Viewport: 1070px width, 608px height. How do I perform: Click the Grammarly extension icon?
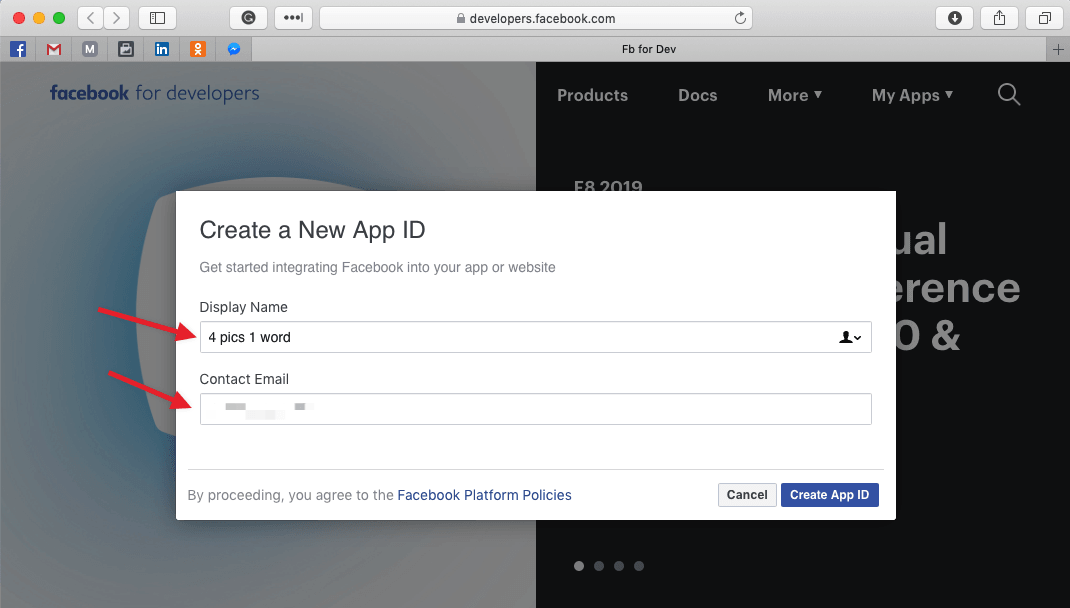pyautogui.click(x=248, y=18)
